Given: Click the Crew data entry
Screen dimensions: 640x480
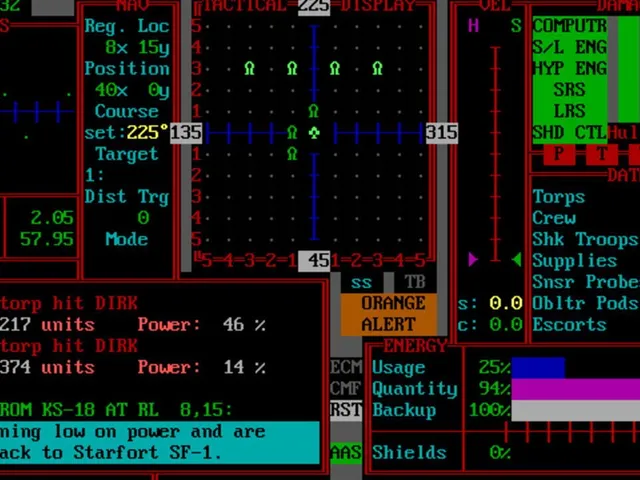Looking at the screenshot, I should click(x=554, y=218).
